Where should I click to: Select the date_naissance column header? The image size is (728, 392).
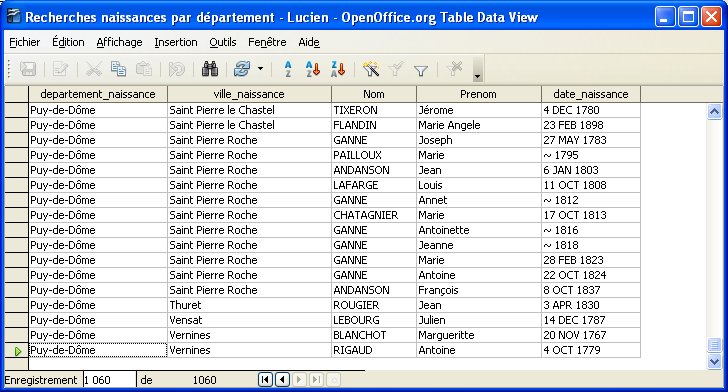[x=591, y=94]
